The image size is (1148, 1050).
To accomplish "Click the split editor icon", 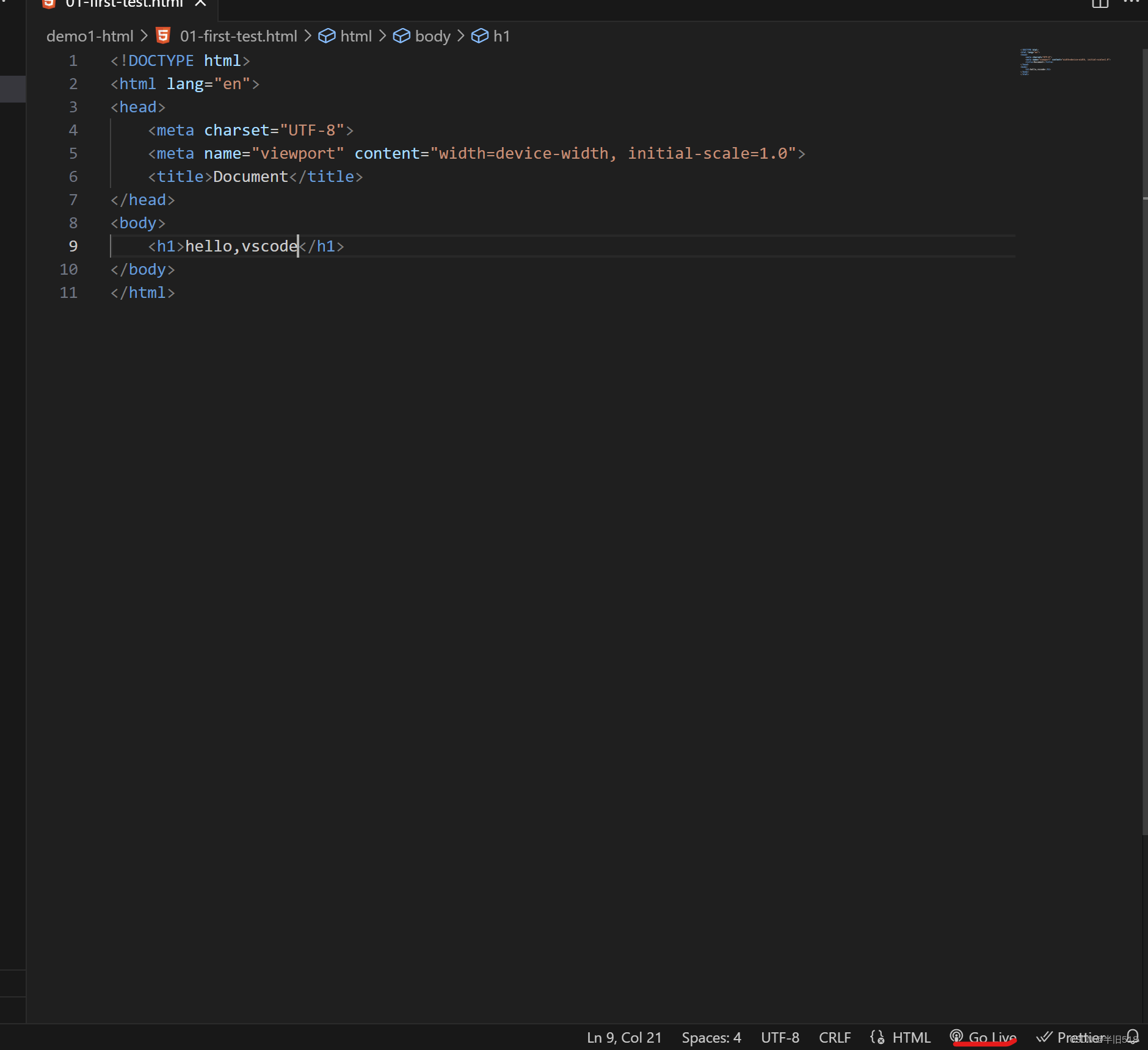I will click(1100, 4).
